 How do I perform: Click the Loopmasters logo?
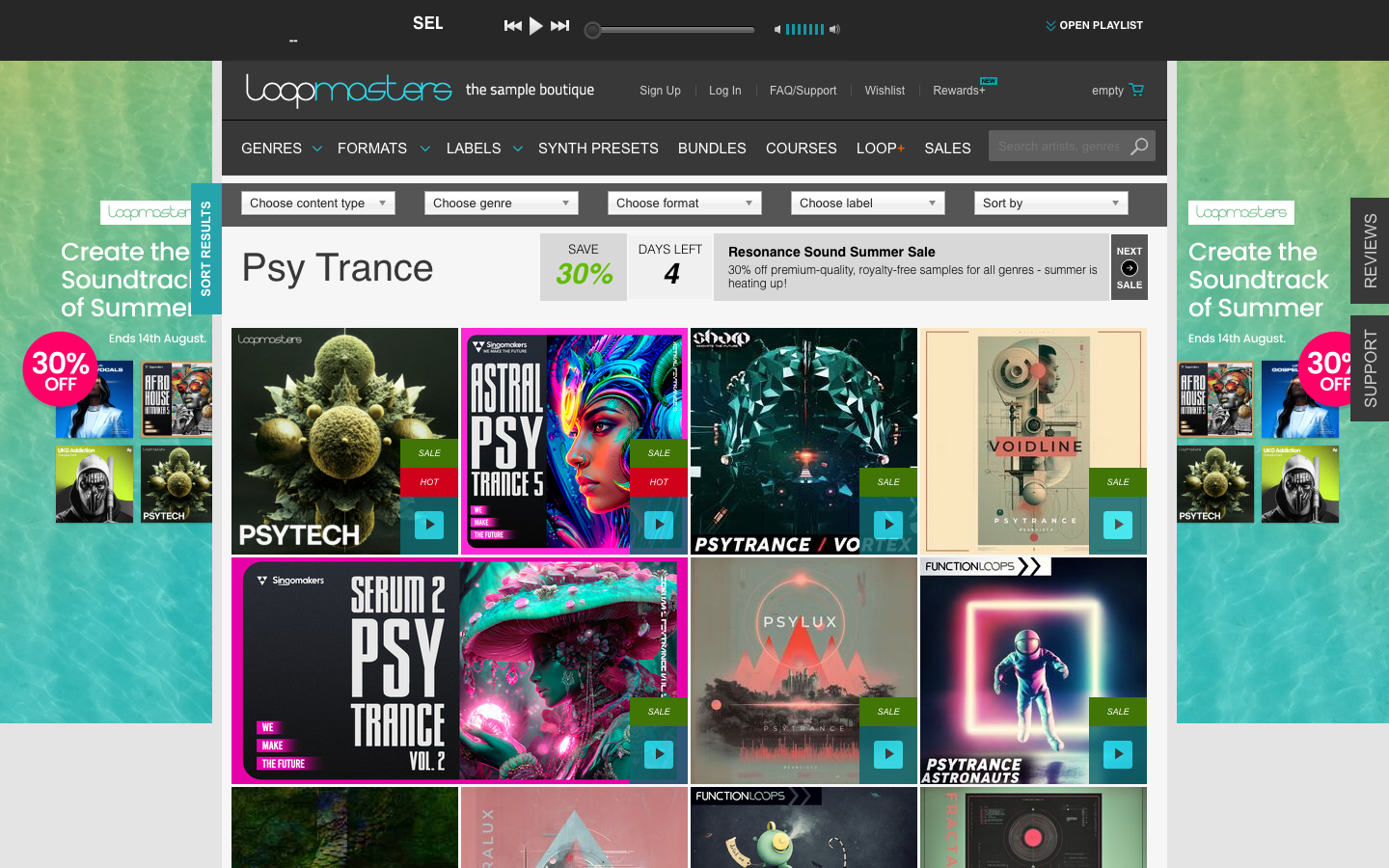(348, 90)
